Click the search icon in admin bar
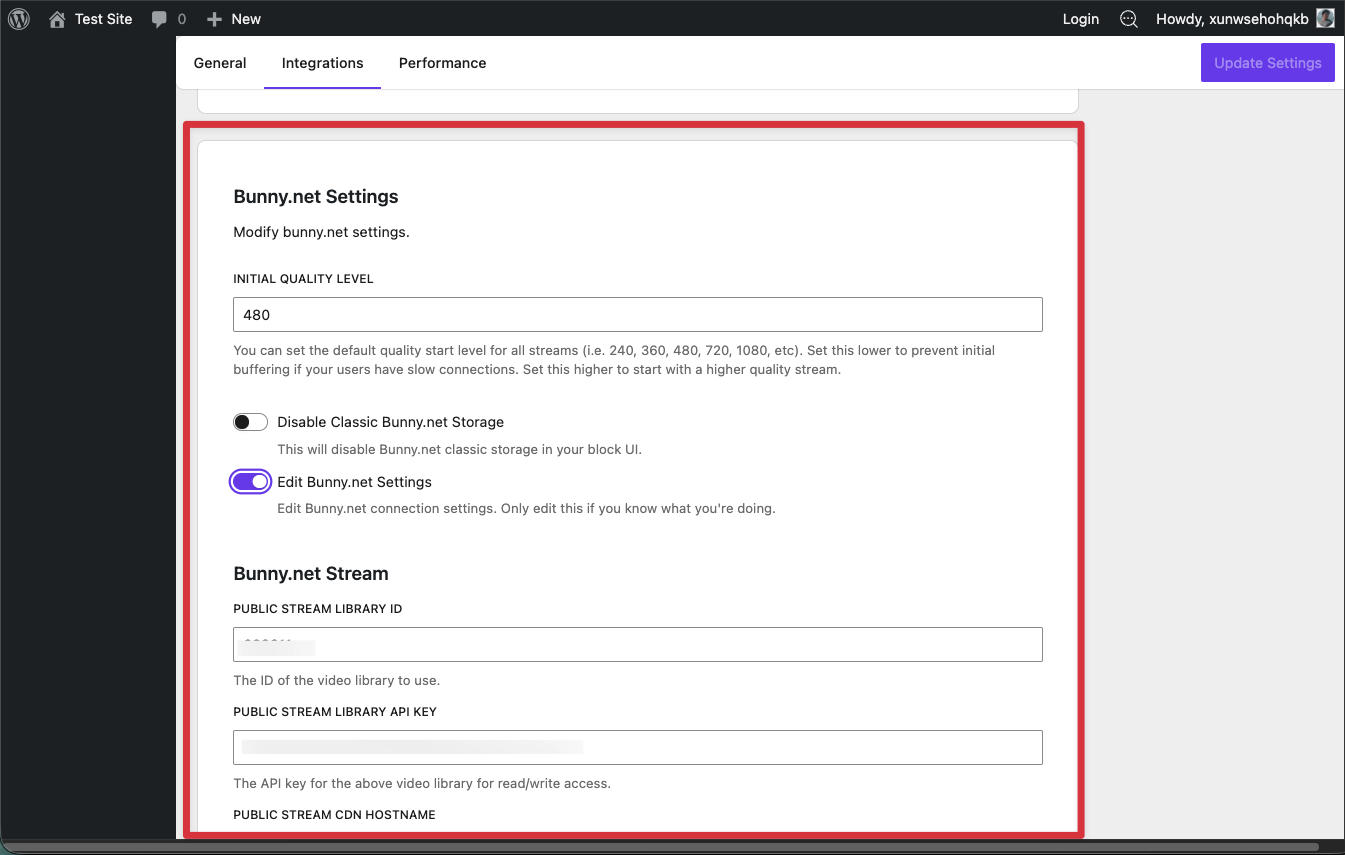Screen dimensions: 1345x855 click(x=1128, y=19)
